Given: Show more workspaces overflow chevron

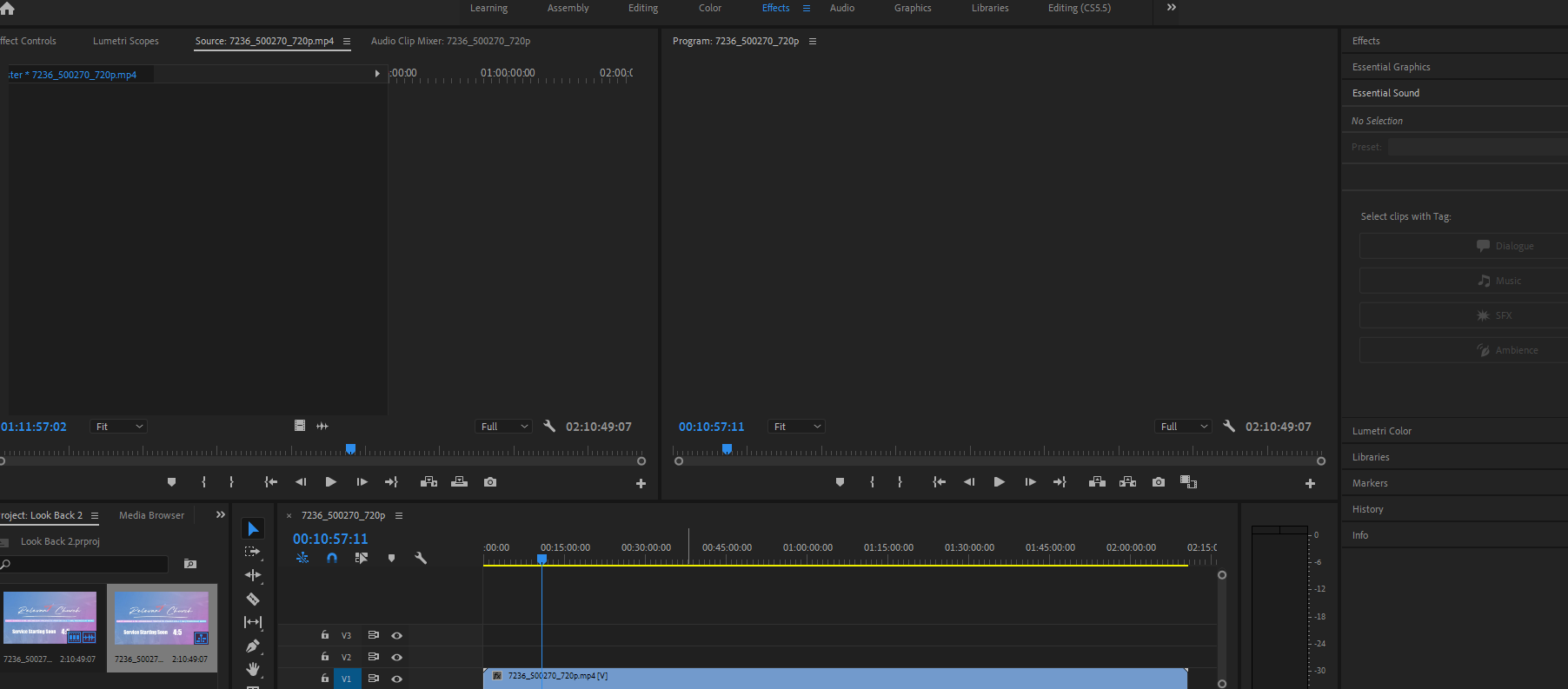Looking at the screenshot, I should (1172, 8).
